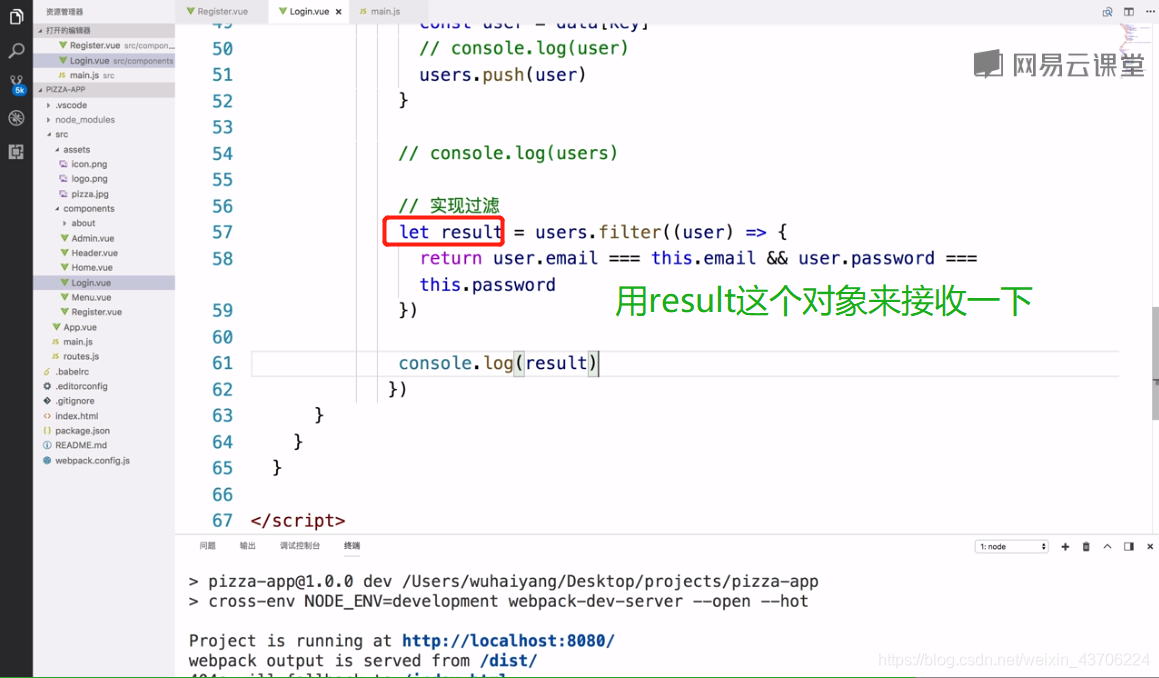Switch to the Login.vue editor tab
Image resolution: width=1159 pixels, height=678 pixels.
tap(310, 12)
